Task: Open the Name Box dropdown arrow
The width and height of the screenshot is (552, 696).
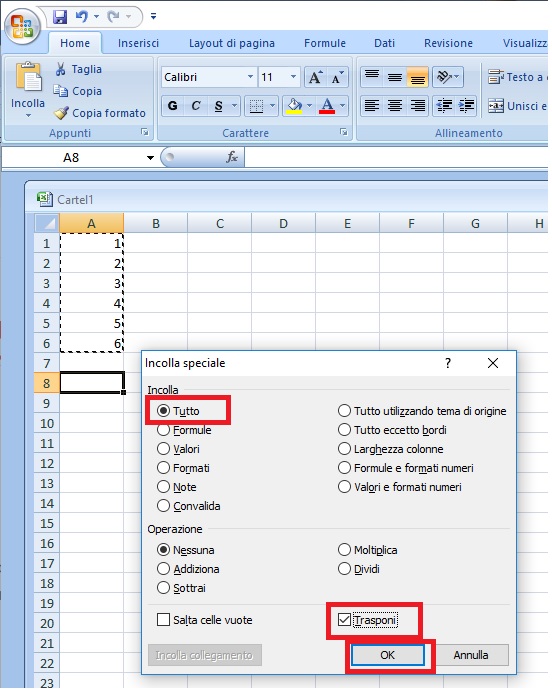Action: point(150,158)
